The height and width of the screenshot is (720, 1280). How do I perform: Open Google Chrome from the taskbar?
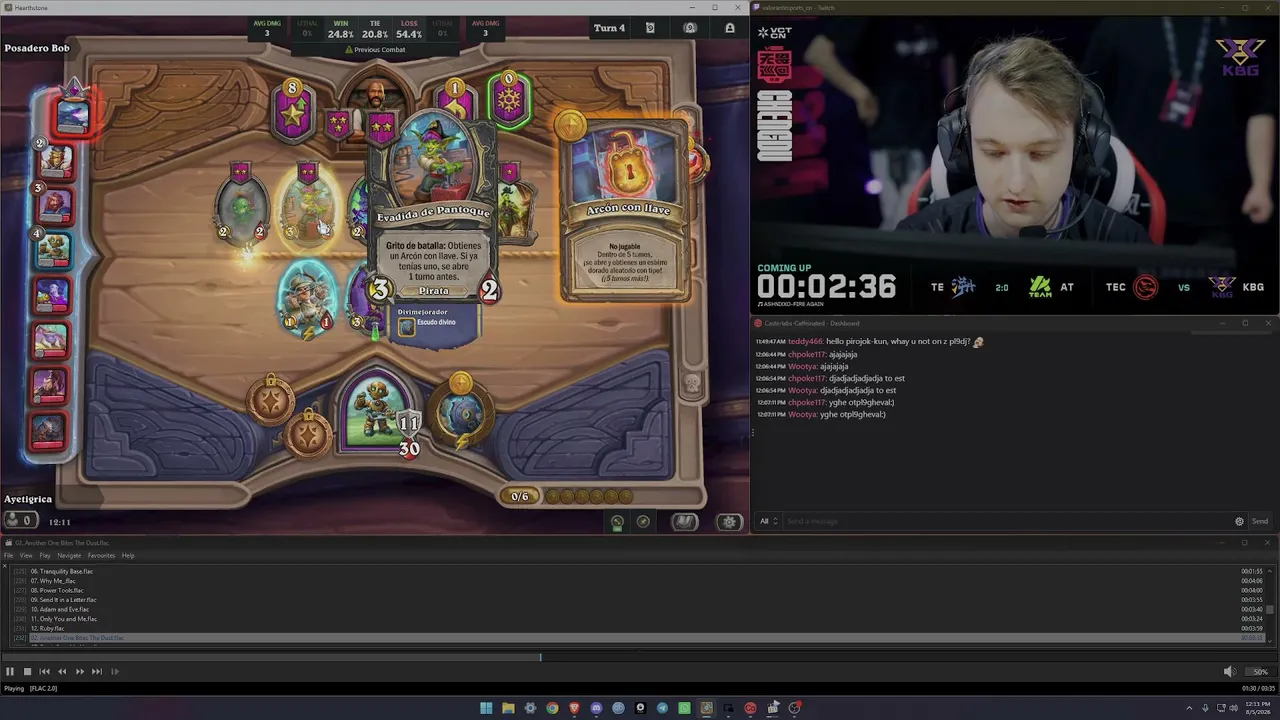point(552,708)
